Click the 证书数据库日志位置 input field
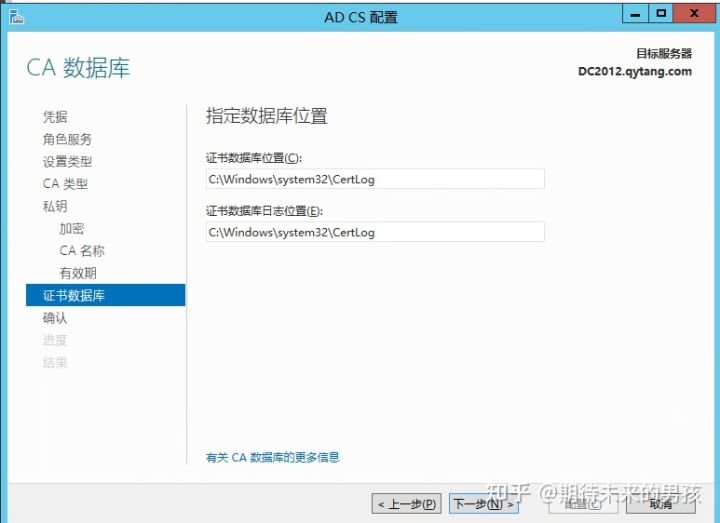720x523 pixels. 375,232
